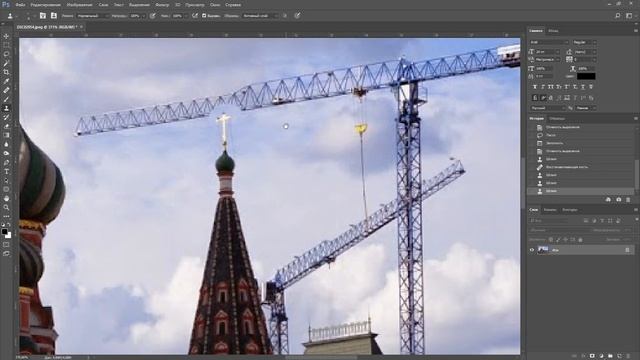The height and width of the screenshot is (360, 640).
Task: Toggle Faux Bold in Character panel
Action: tap(535, 87)
